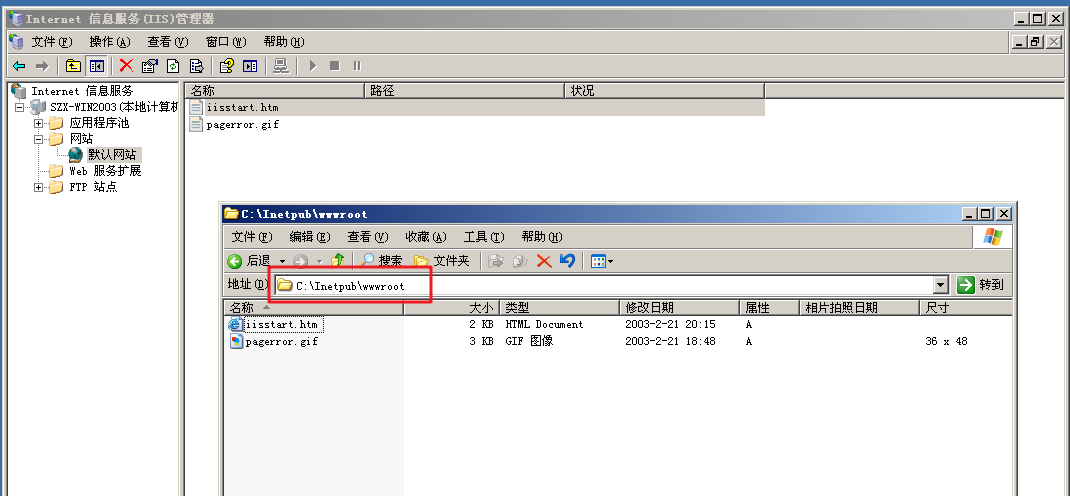Image resolution: width=1070 pixels, height=496 pixels.
Task: Open 文件(F) menu in Explorer window
Action: click(x=251, y=237)
